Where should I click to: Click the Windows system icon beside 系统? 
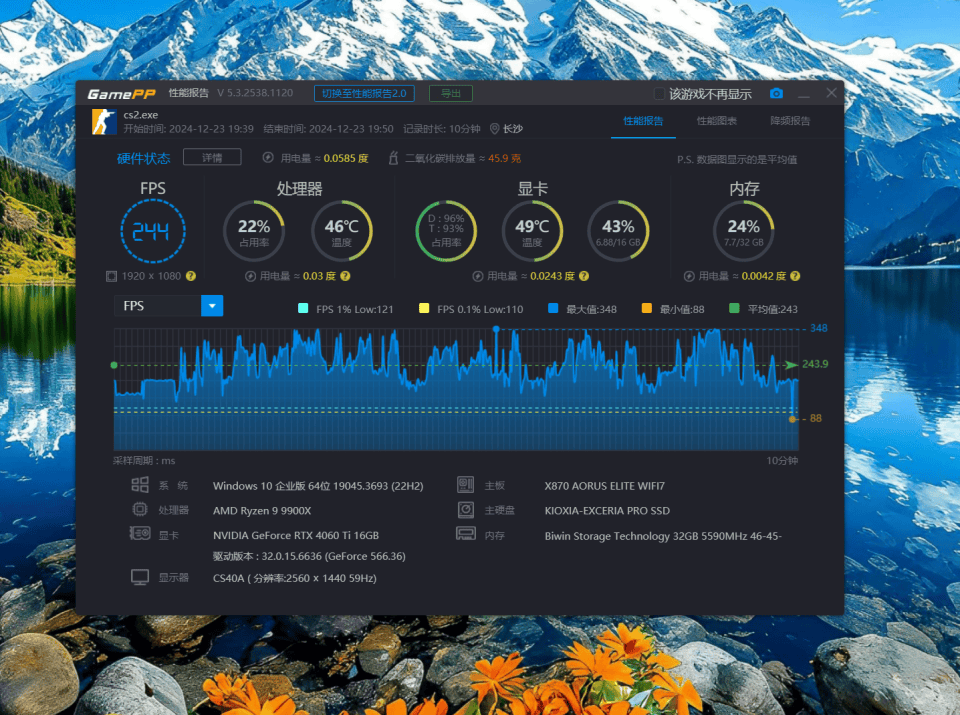click(x=140, y=485)
